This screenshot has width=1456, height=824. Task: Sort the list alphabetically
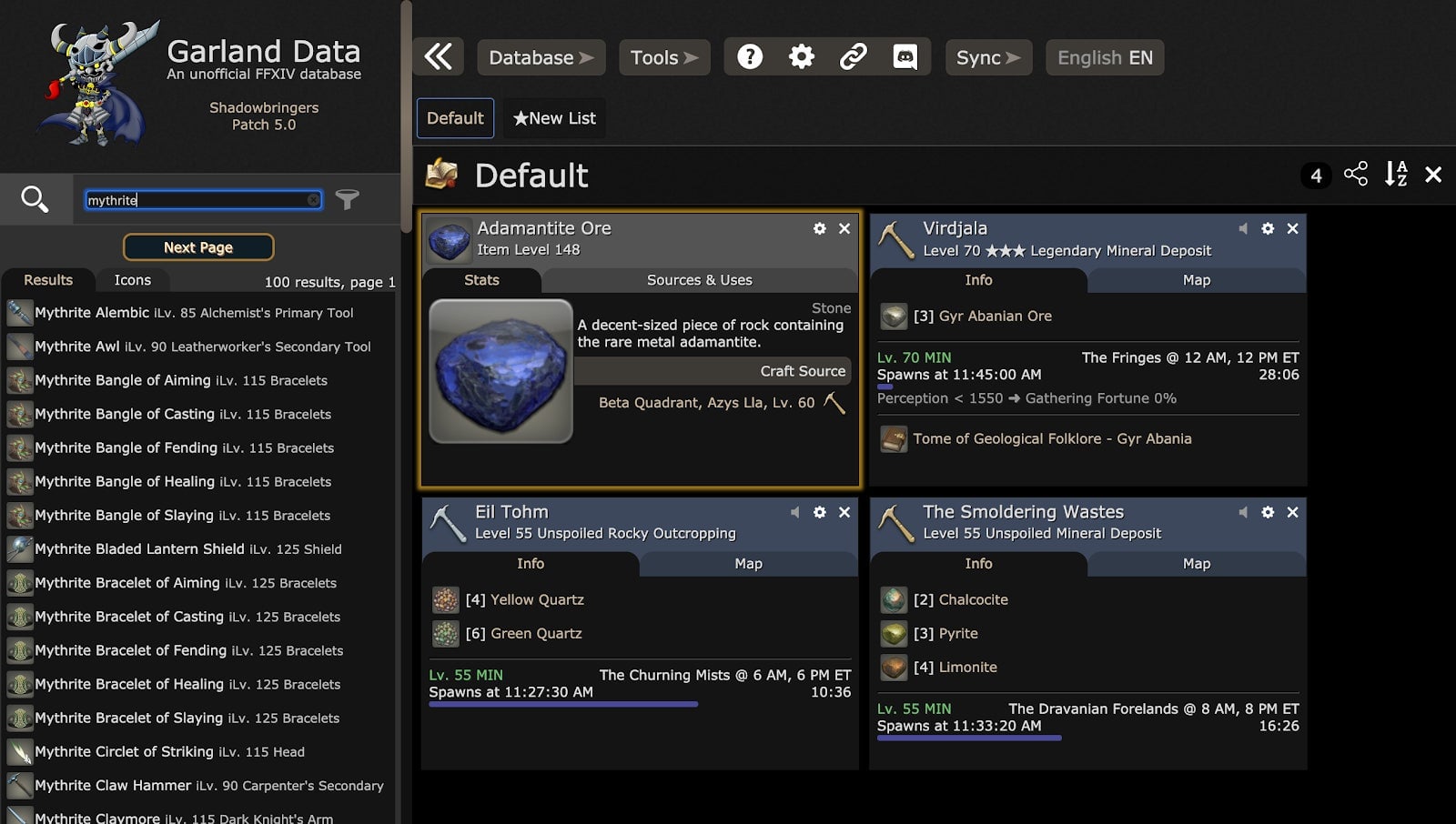(1396, 174)
